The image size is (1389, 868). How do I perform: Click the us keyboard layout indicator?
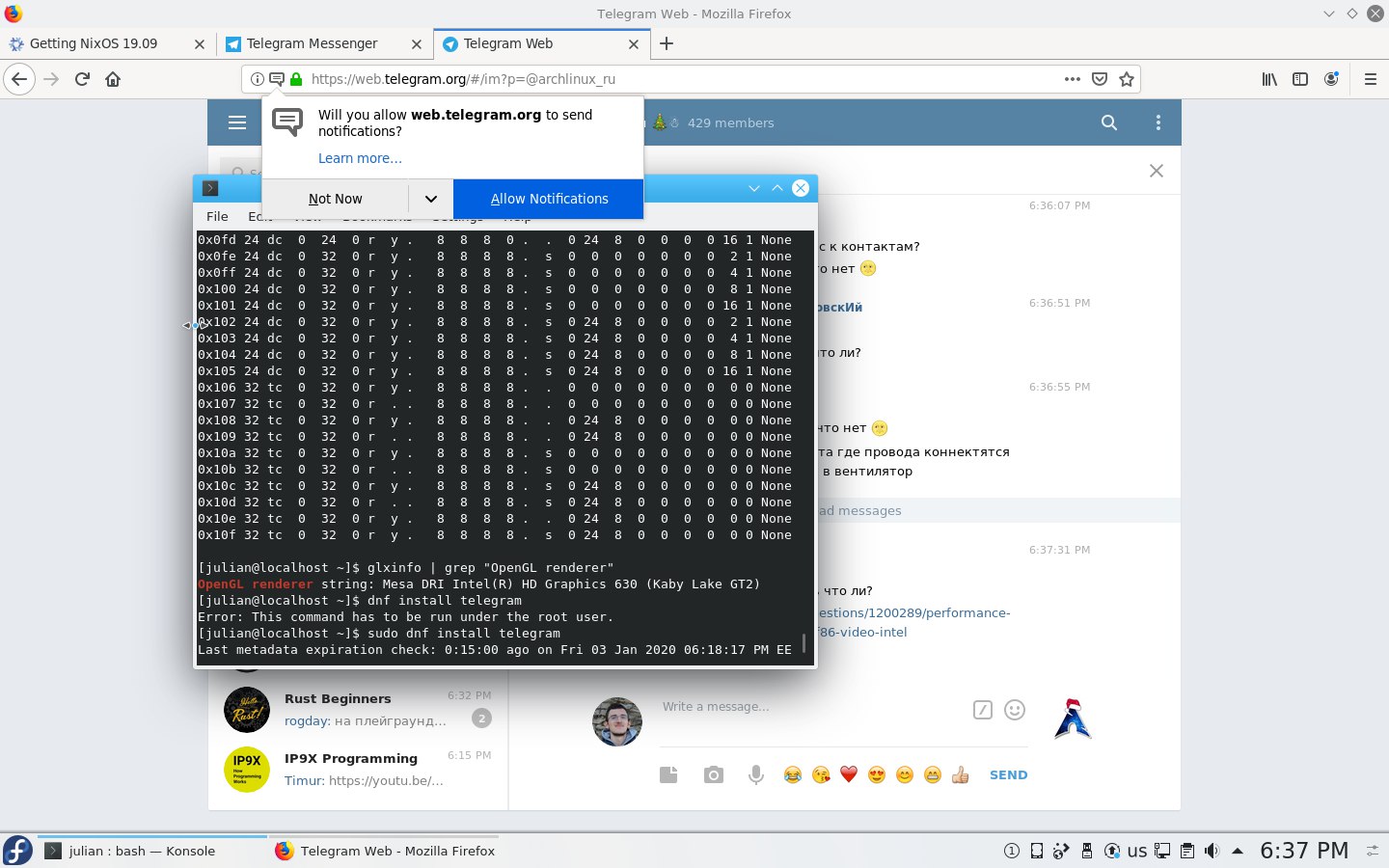pos(1137,851)
